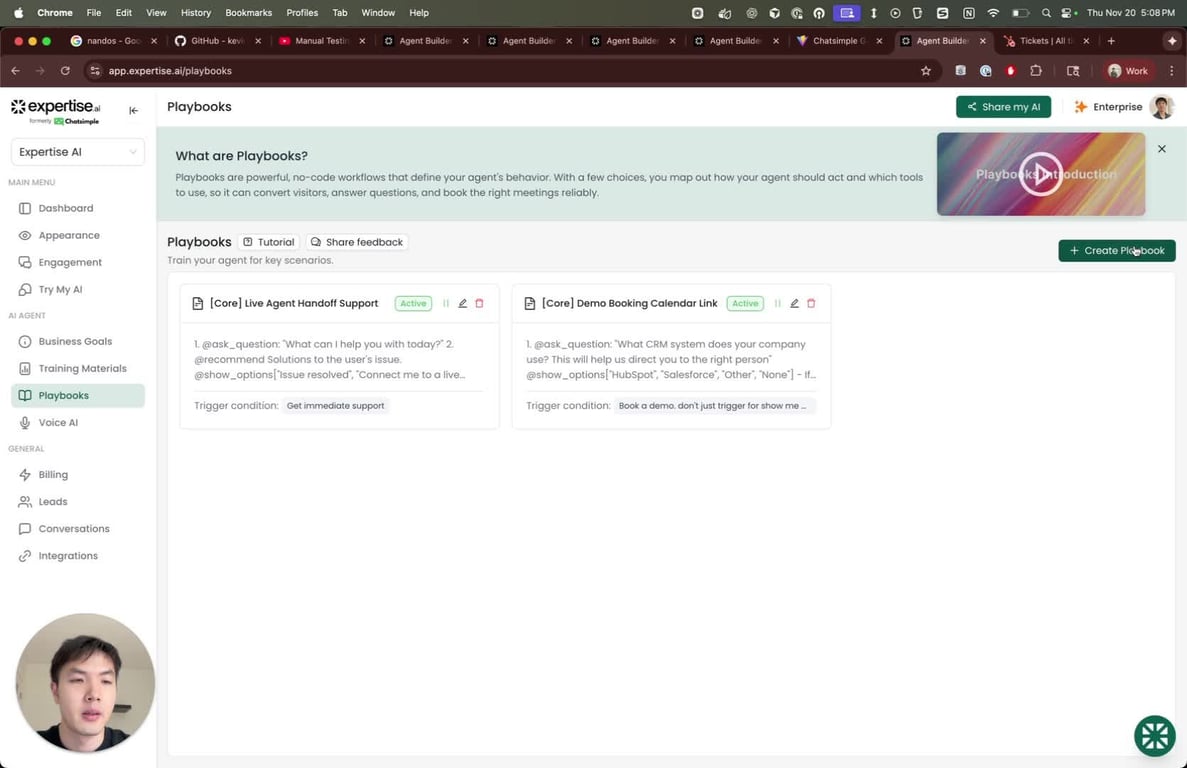Viewport: 1187px width, 768px height.
Task: Delete the Demo Booking Calendar Link playbook
Action: point(811,303)
